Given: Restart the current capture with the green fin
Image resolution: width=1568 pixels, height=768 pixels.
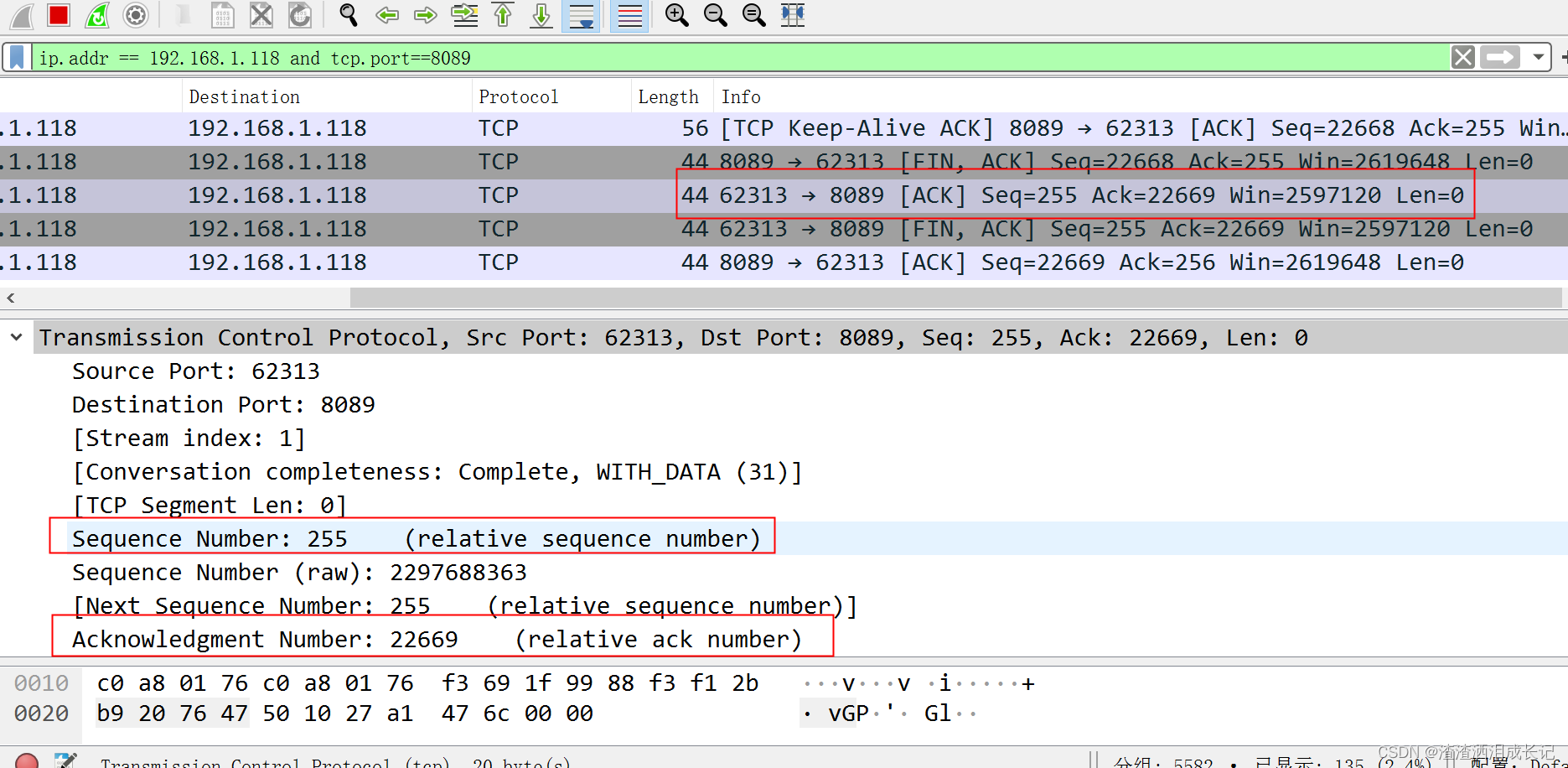Looking at the screenshot, I should tap(97, 15).
